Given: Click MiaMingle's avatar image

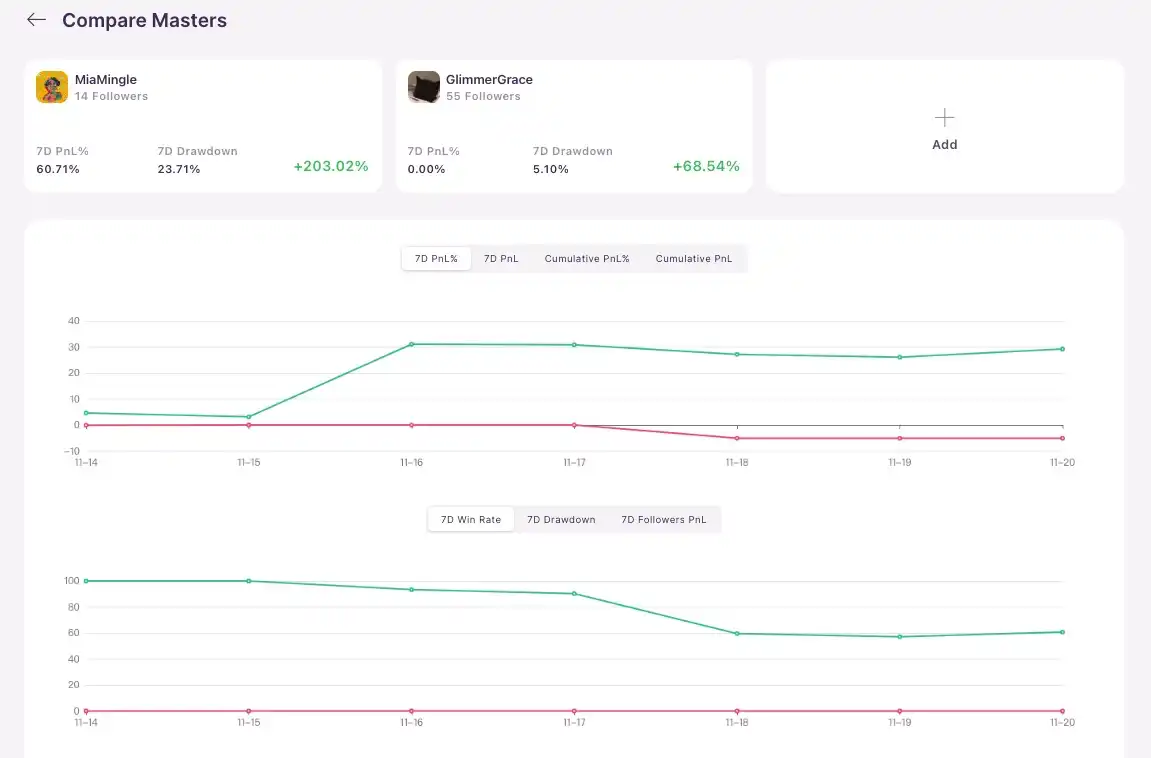Looking at the screenshot, I should (x=52, y=87).
